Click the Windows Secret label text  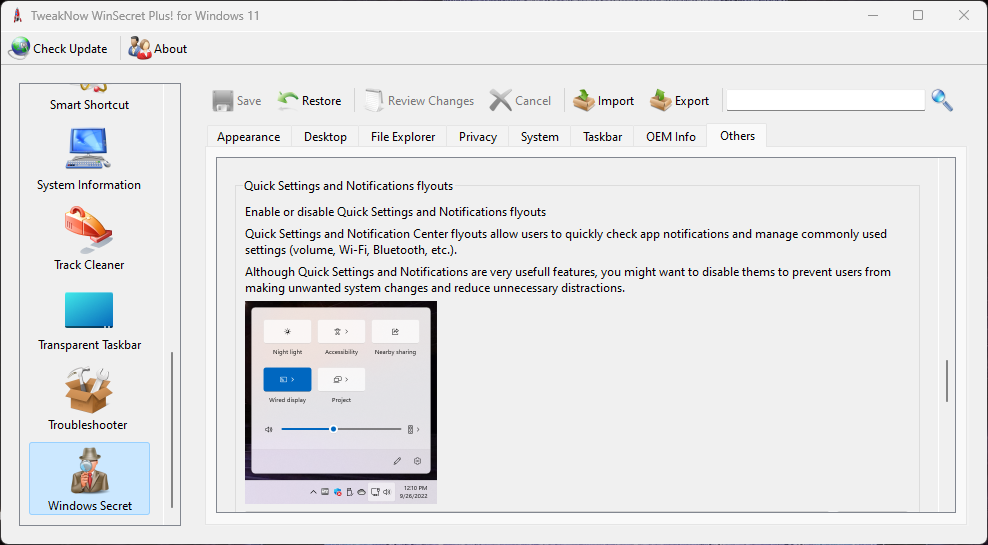pos(90,506)
